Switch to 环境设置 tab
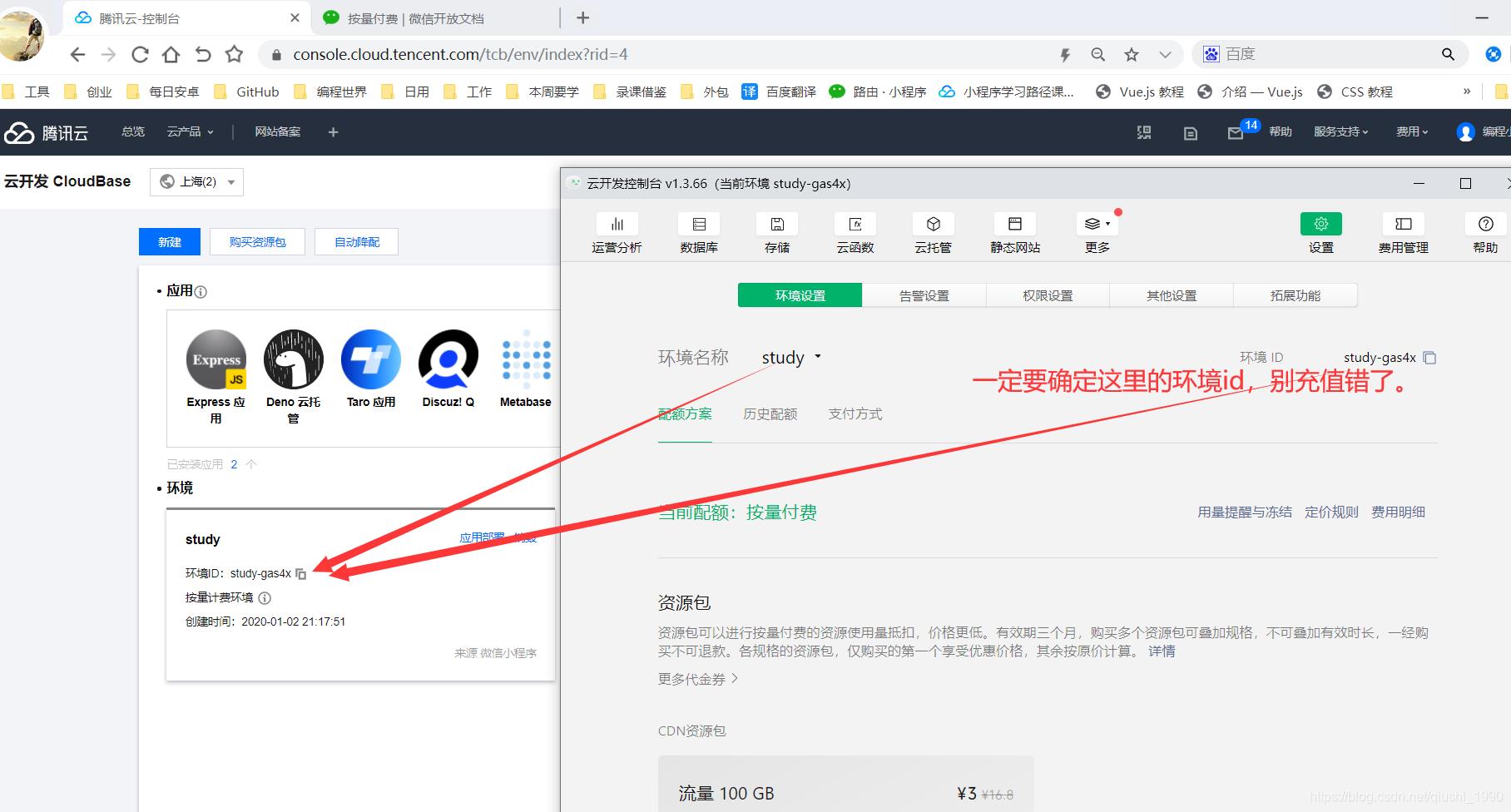This screenshot has width=1511, height=812. pyautogui.click(x=800, y=295)
